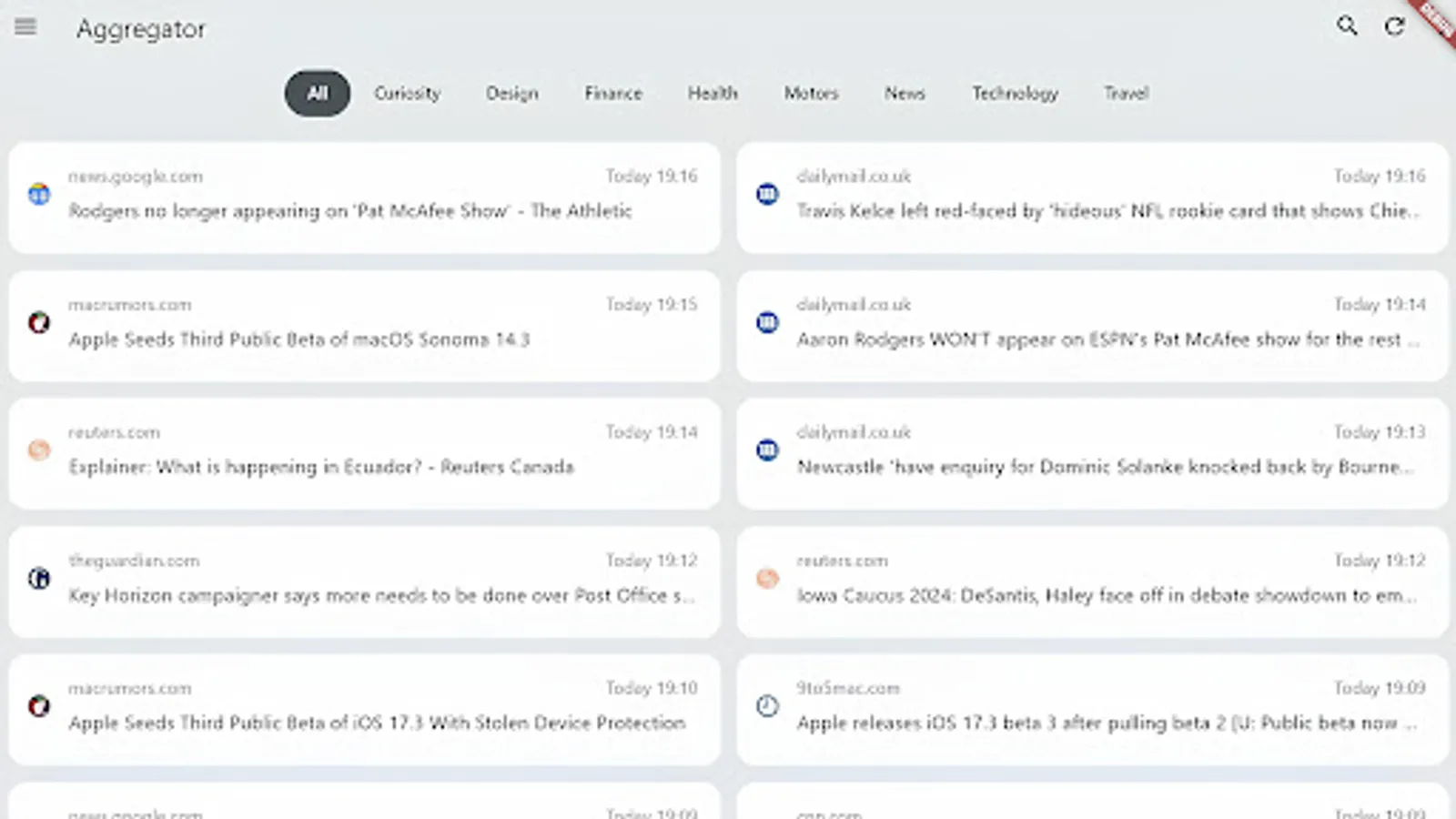The width and height of the screenshot is (1456, 819).
Task: Open the search function
Action: point(1347,27)
